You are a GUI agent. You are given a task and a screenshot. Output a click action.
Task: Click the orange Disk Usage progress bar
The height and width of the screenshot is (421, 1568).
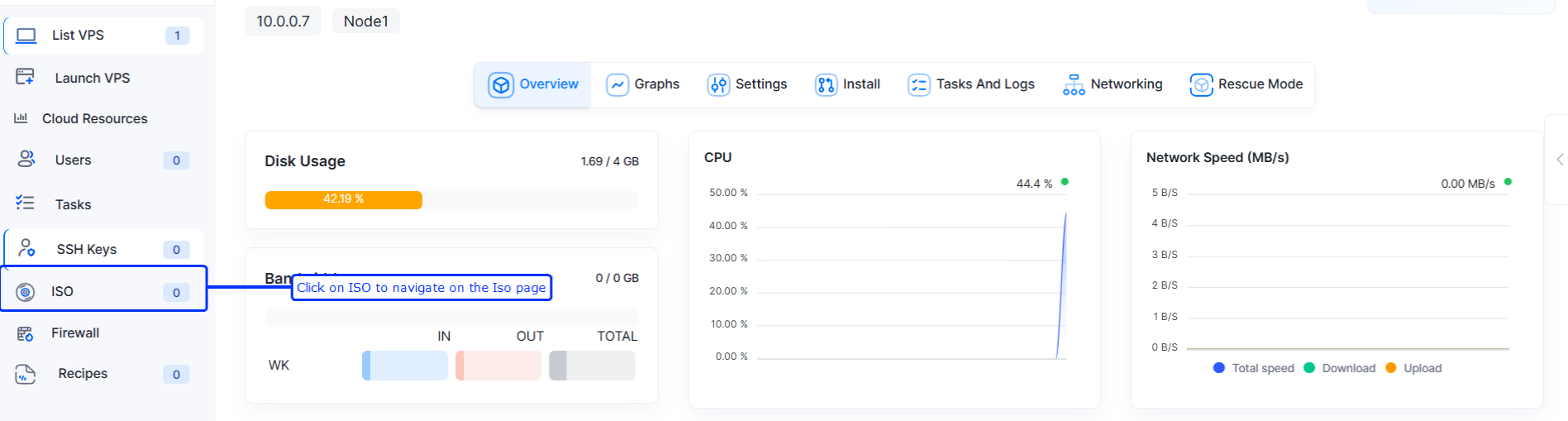coord(343,199)
